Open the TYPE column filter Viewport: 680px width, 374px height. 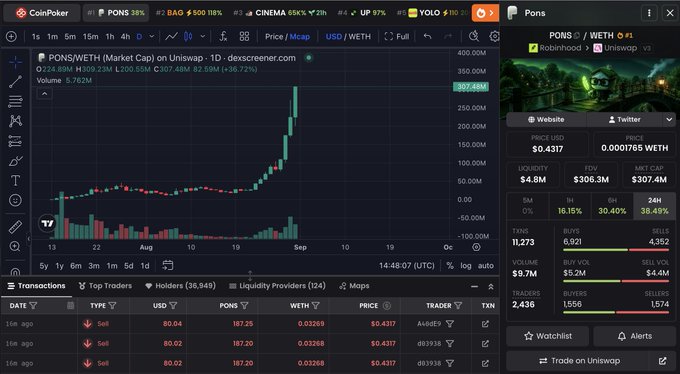(112, 305)
